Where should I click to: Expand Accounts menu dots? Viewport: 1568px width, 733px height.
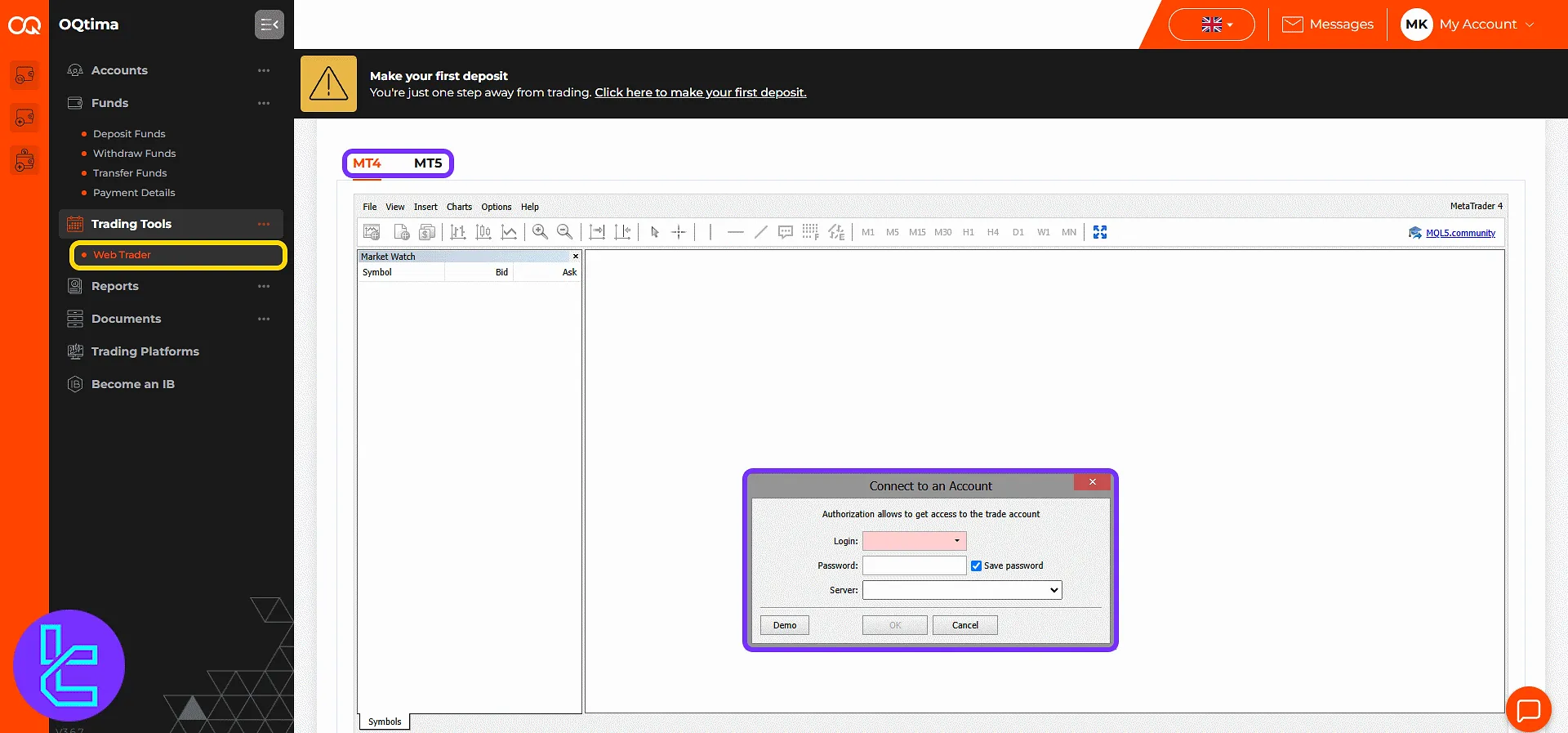[264, 70]
